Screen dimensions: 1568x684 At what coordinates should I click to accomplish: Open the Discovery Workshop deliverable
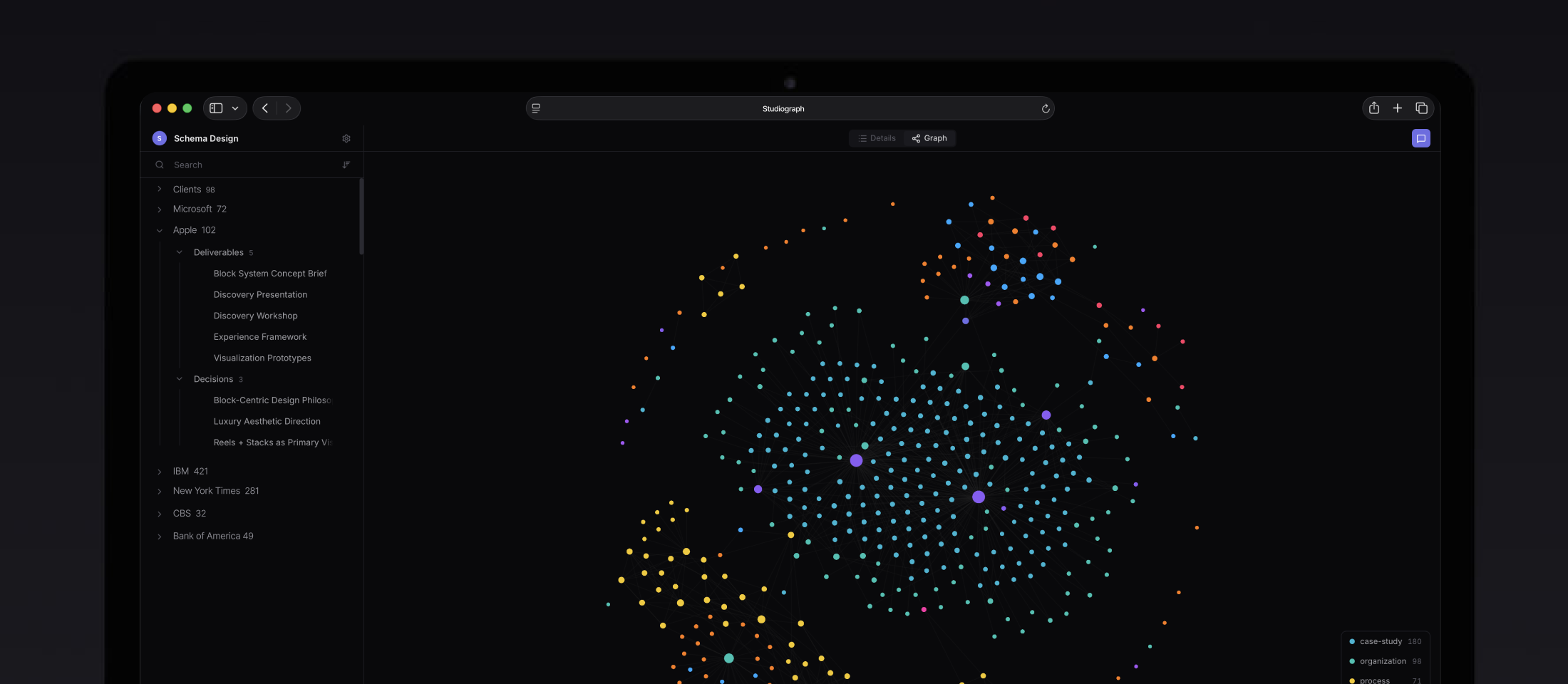click(255, 316)
